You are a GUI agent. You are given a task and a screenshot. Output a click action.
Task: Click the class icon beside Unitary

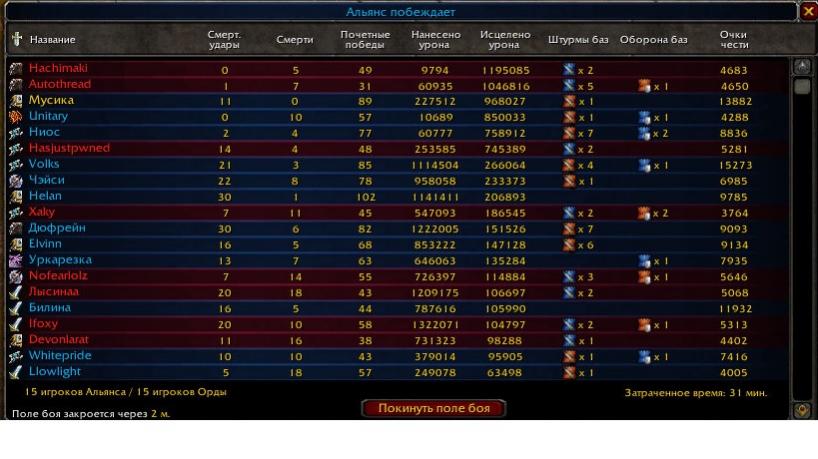tap(16, 117)
